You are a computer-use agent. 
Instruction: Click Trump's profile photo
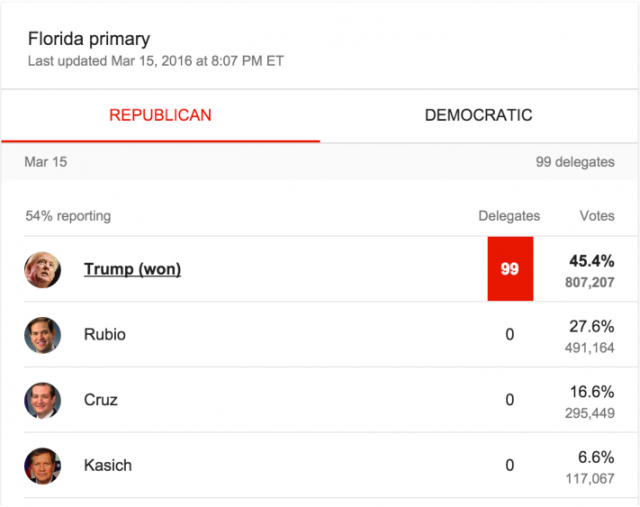(43, 269)
